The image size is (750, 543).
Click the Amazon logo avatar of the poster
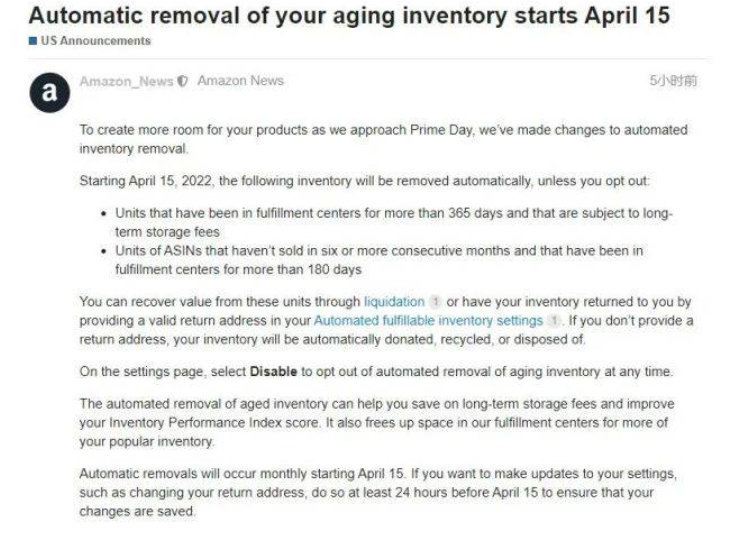click(x=49, y=92)
